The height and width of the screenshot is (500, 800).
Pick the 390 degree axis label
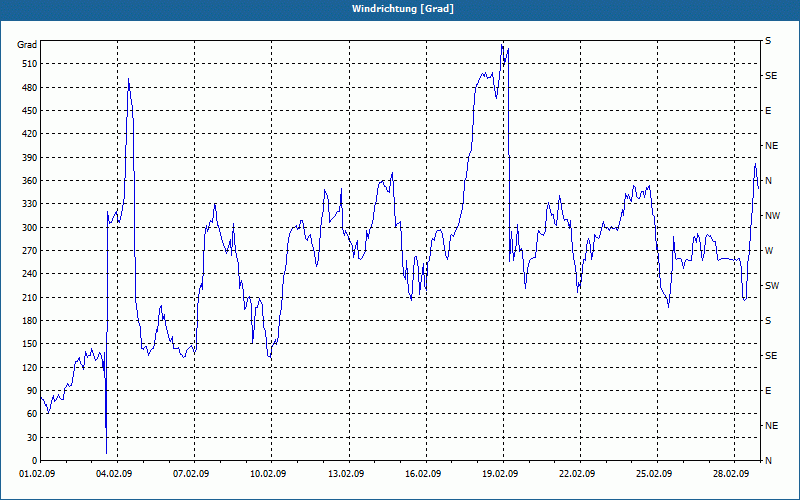(x=30, y=157)
